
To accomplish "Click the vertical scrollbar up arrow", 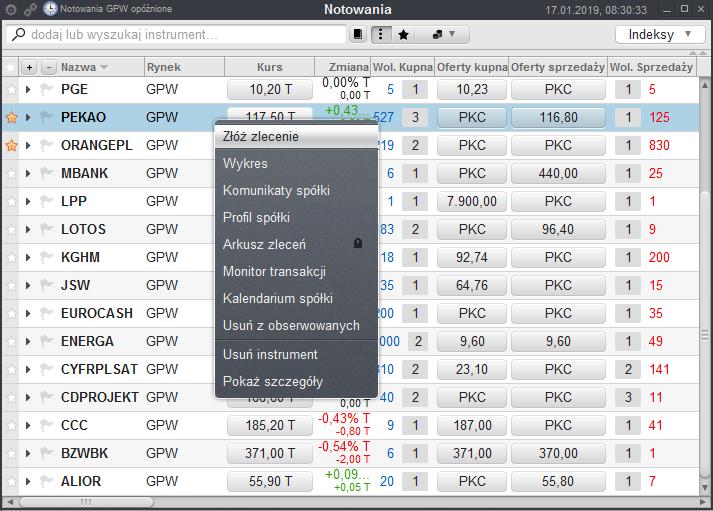I will [x=705, y=85].
